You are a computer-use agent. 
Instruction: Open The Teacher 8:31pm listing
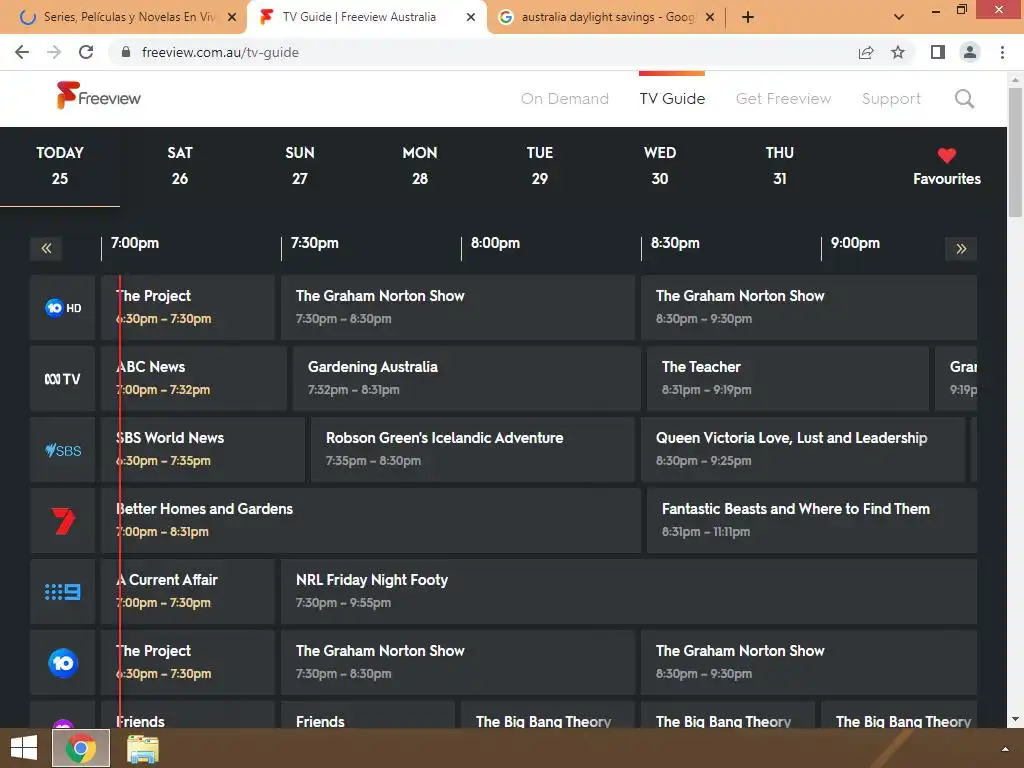[788, 379]
